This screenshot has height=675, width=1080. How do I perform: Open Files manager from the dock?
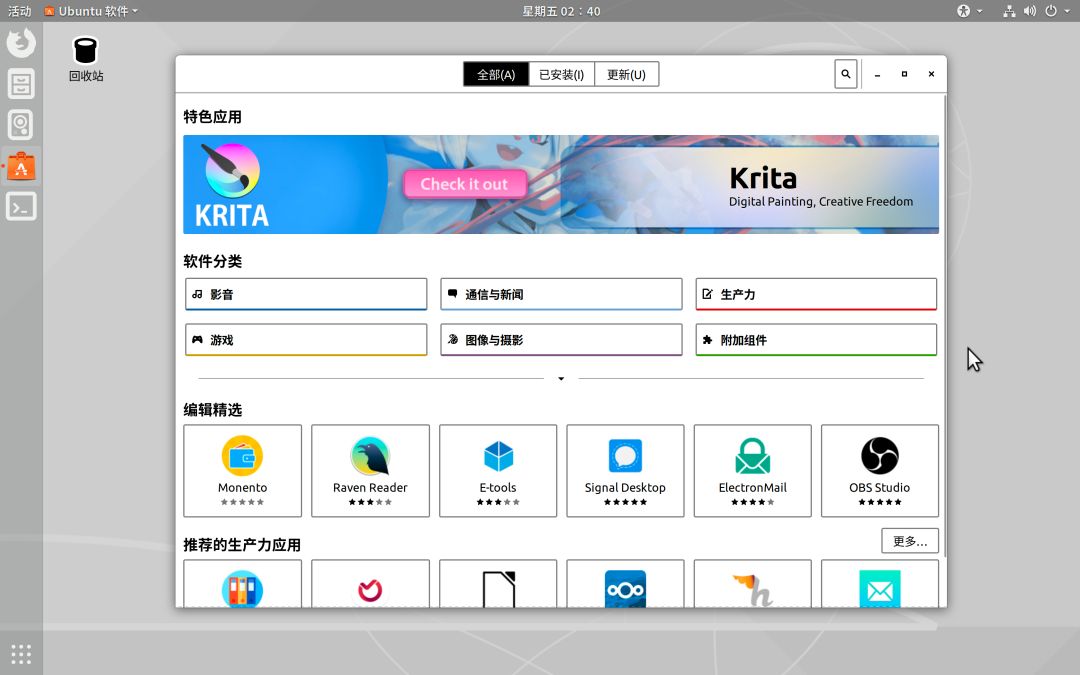[x=21, y=84]
